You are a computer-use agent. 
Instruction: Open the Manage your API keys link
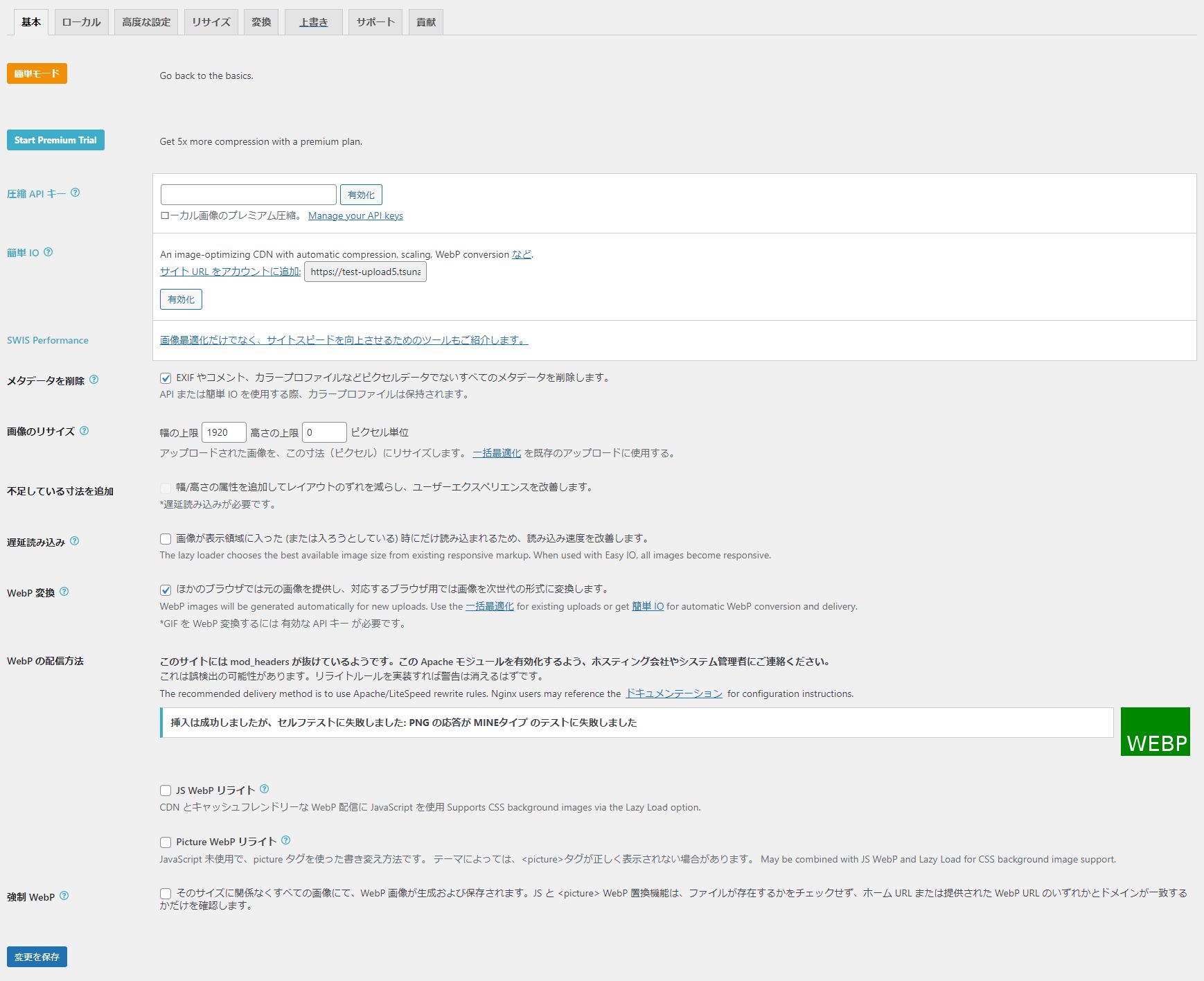[355, 215]
